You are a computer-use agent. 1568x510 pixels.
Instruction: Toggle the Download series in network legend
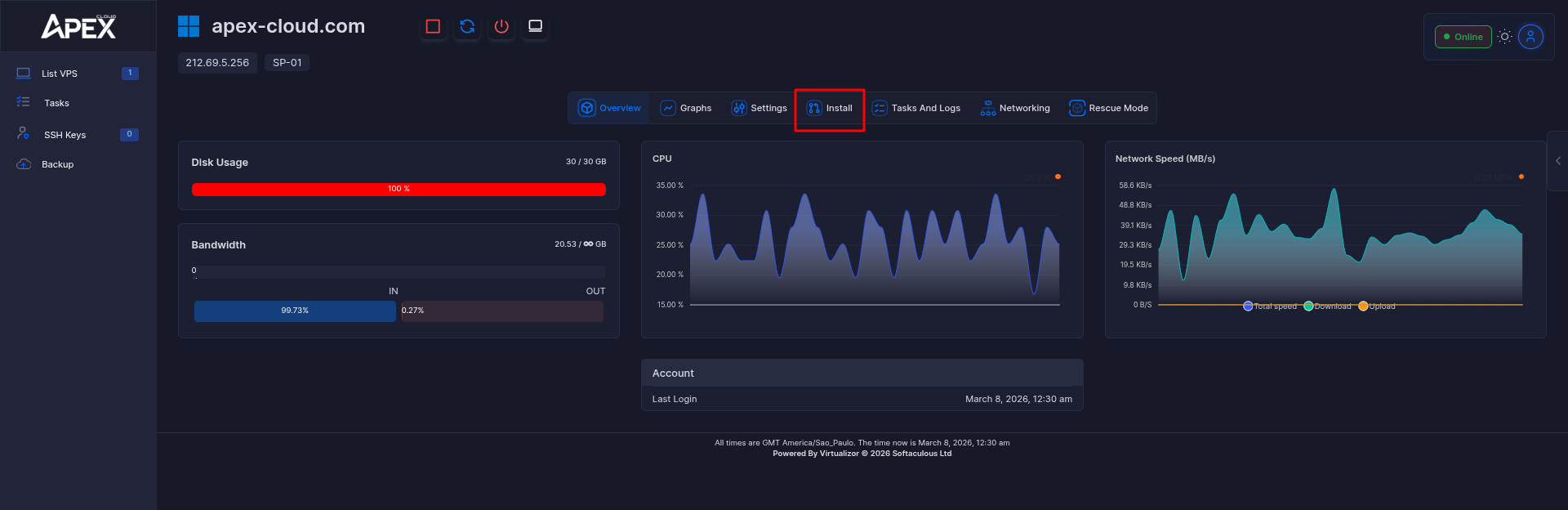tap(1328, 306)
